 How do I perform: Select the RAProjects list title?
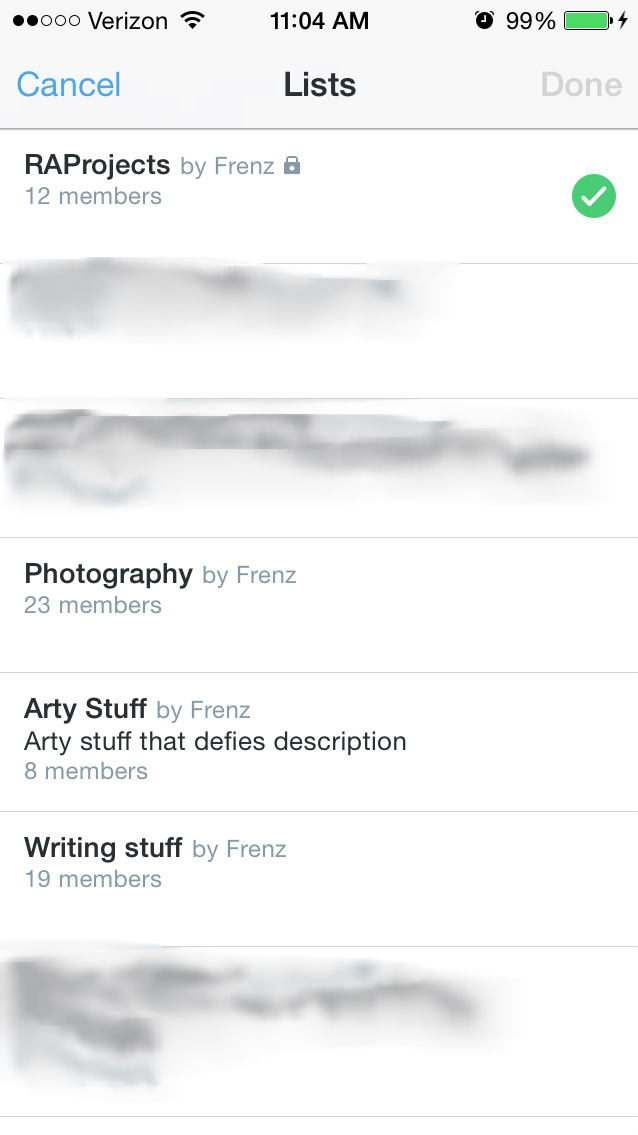tap(98, 165)
